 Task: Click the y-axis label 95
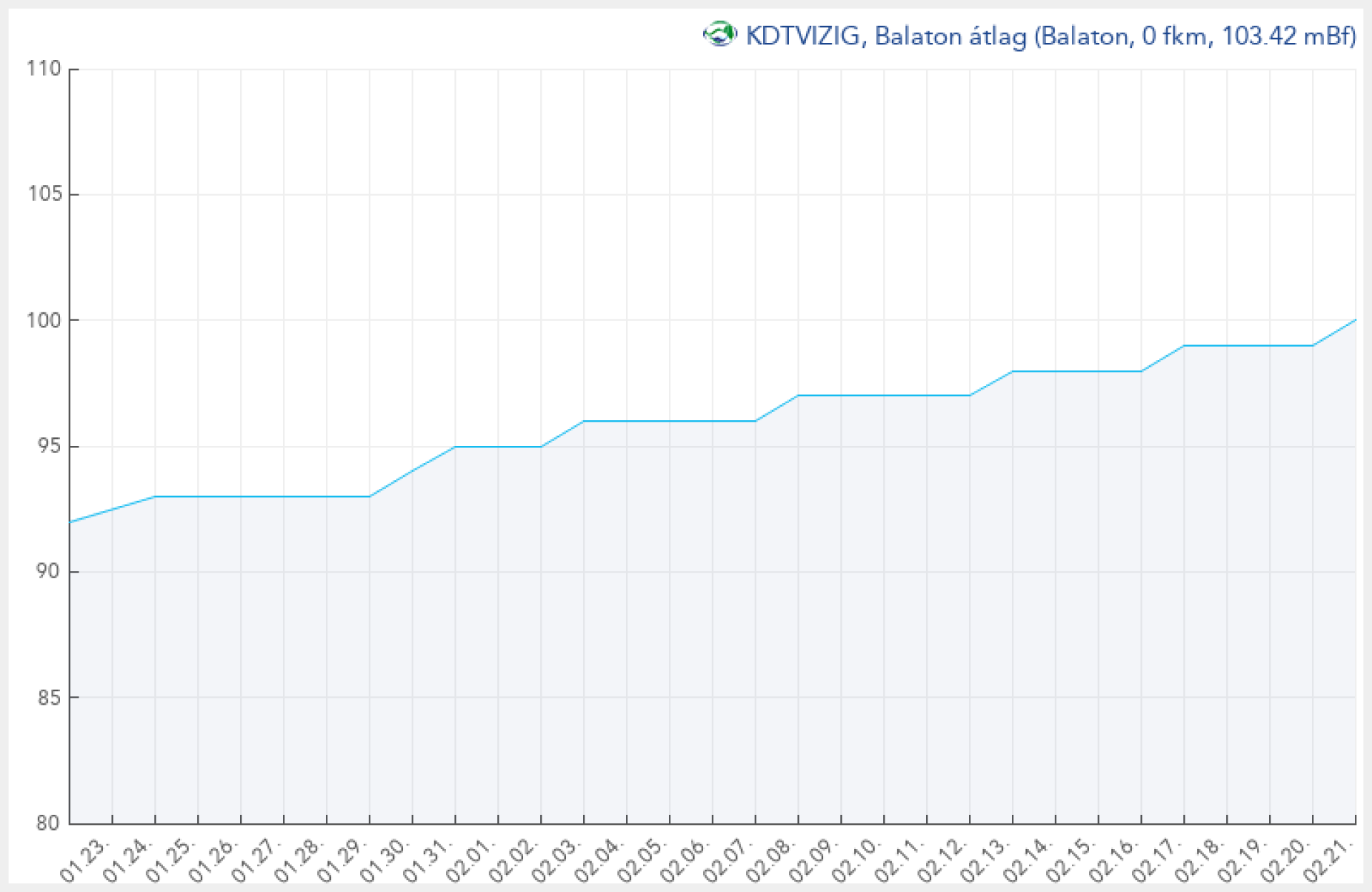[49, 446]
